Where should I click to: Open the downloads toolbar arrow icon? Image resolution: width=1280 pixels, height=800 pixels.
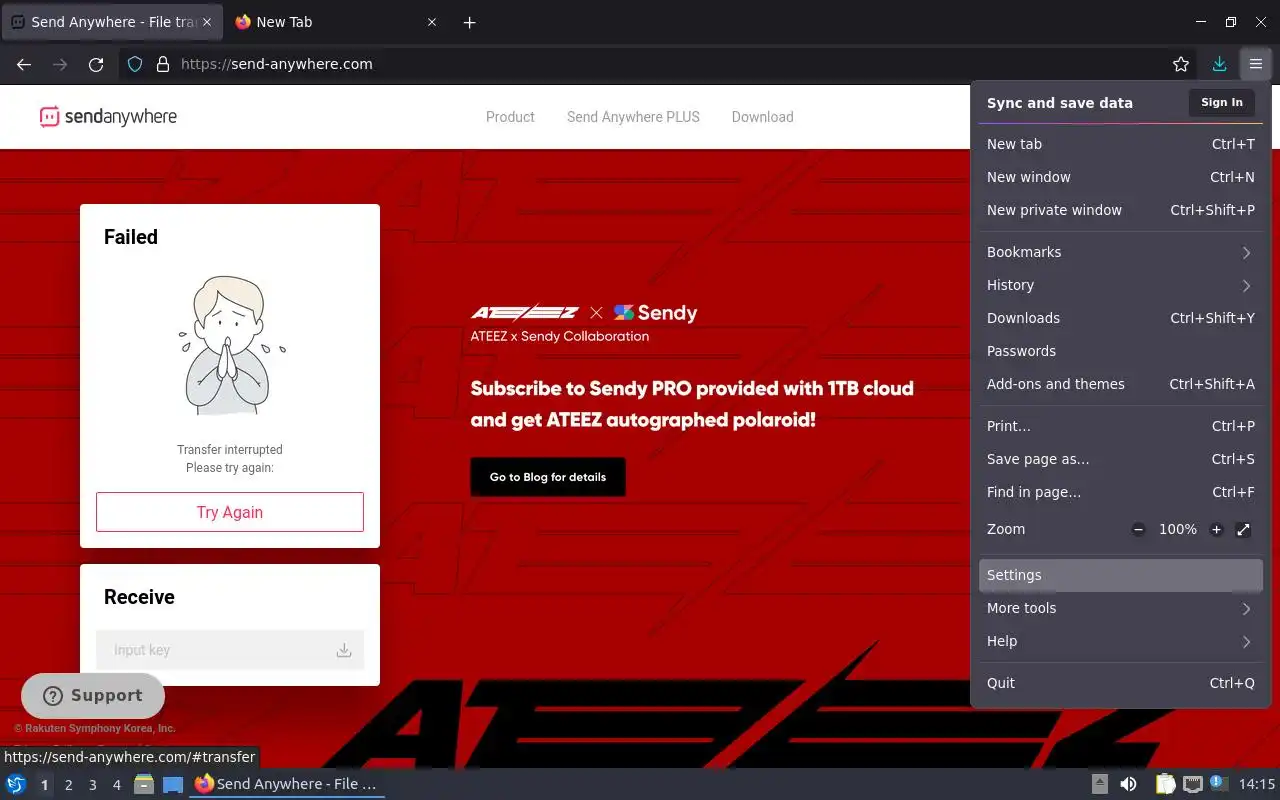point(1219,64)
